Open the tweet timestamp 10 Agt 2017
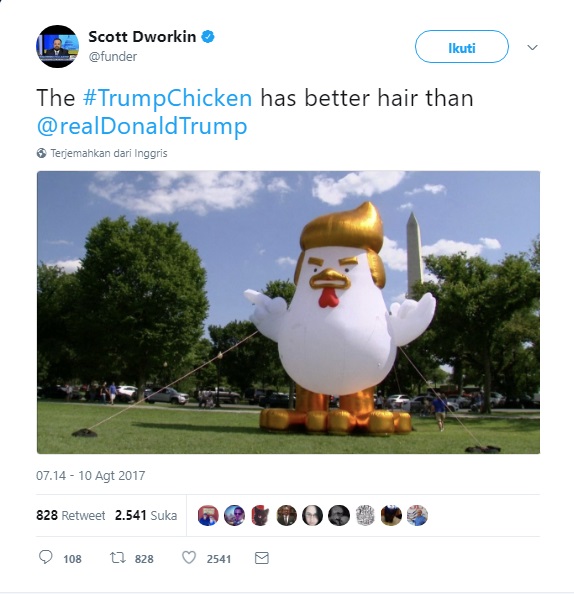The height and width of the screenshot is (594, 574). [x=91, y=475]
